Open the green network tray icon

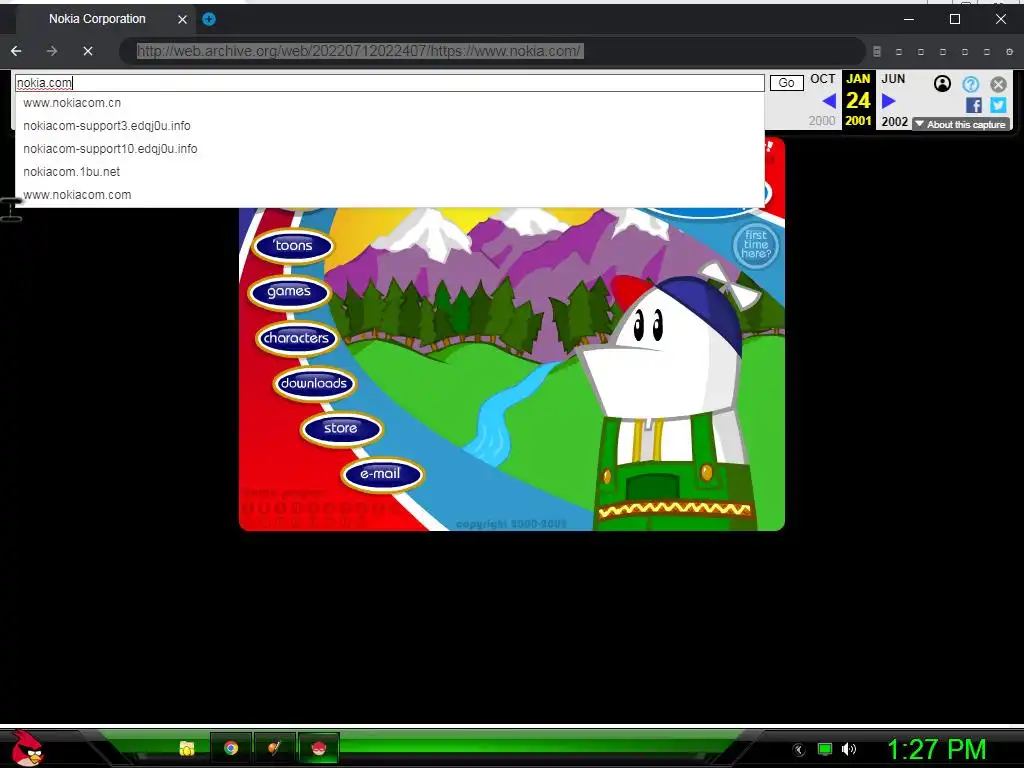coord(825,749)
